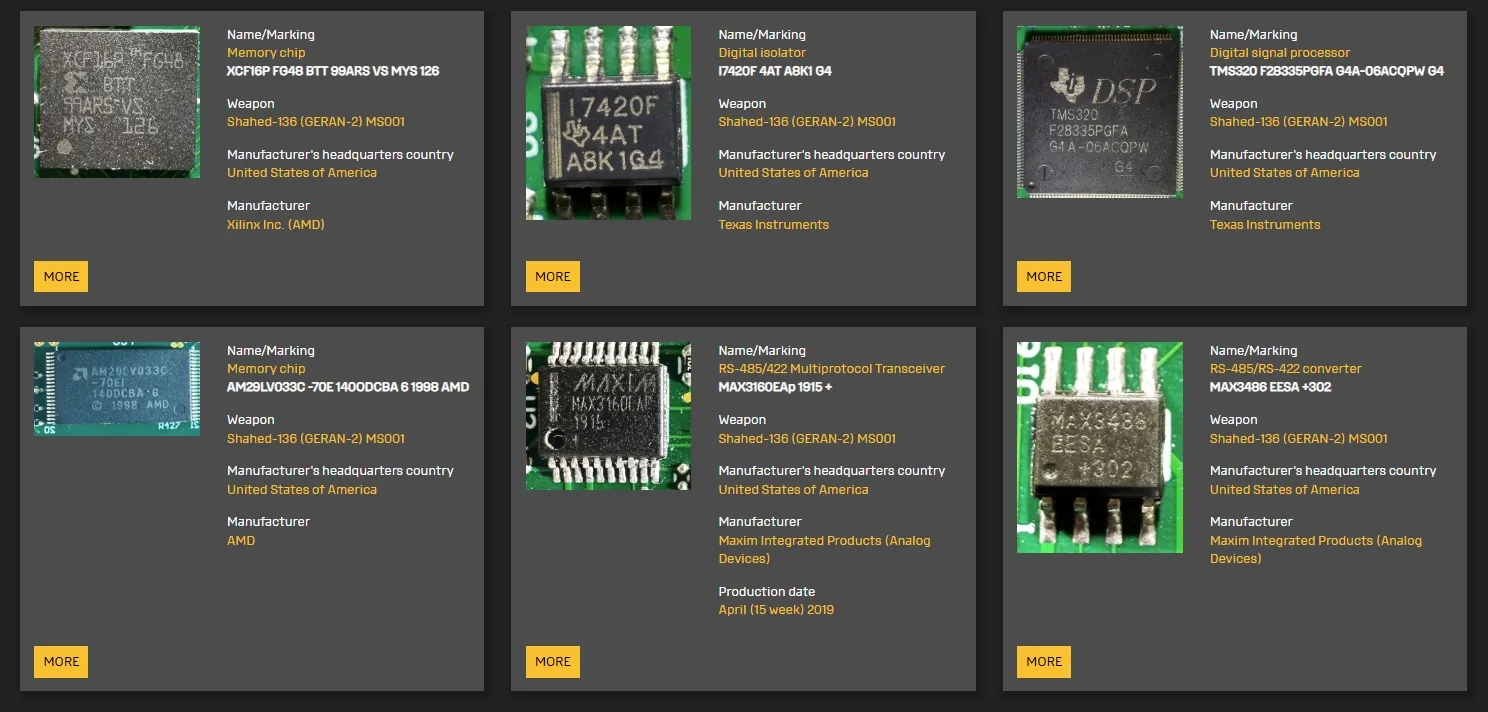Select the AMD manufacturer link
Viewport: 1488px width, 712px height.
pyautogui.click(x=241, y=541)
